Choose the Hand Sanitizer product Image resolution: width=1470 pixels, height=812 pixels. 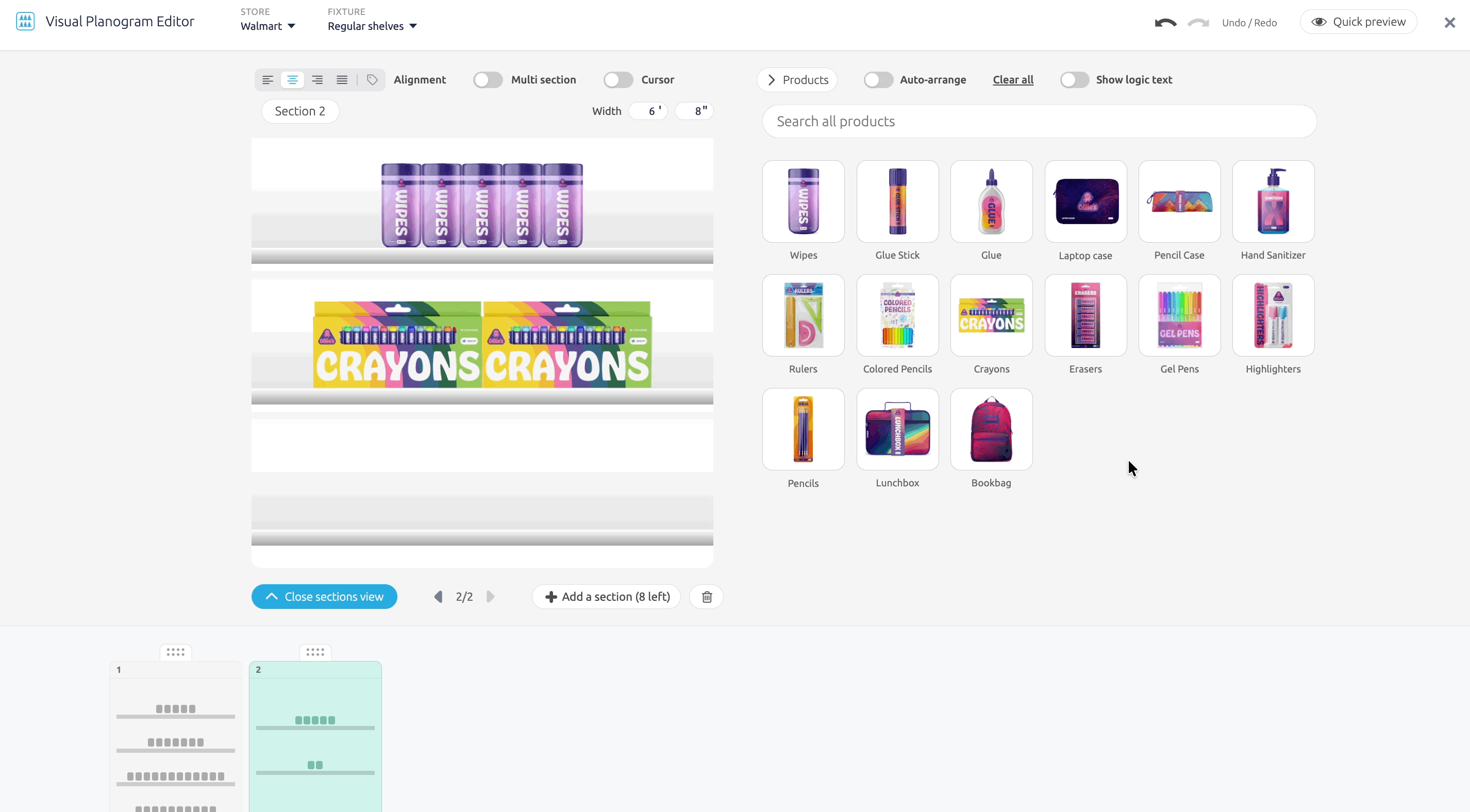click(x=1274, y=201)
